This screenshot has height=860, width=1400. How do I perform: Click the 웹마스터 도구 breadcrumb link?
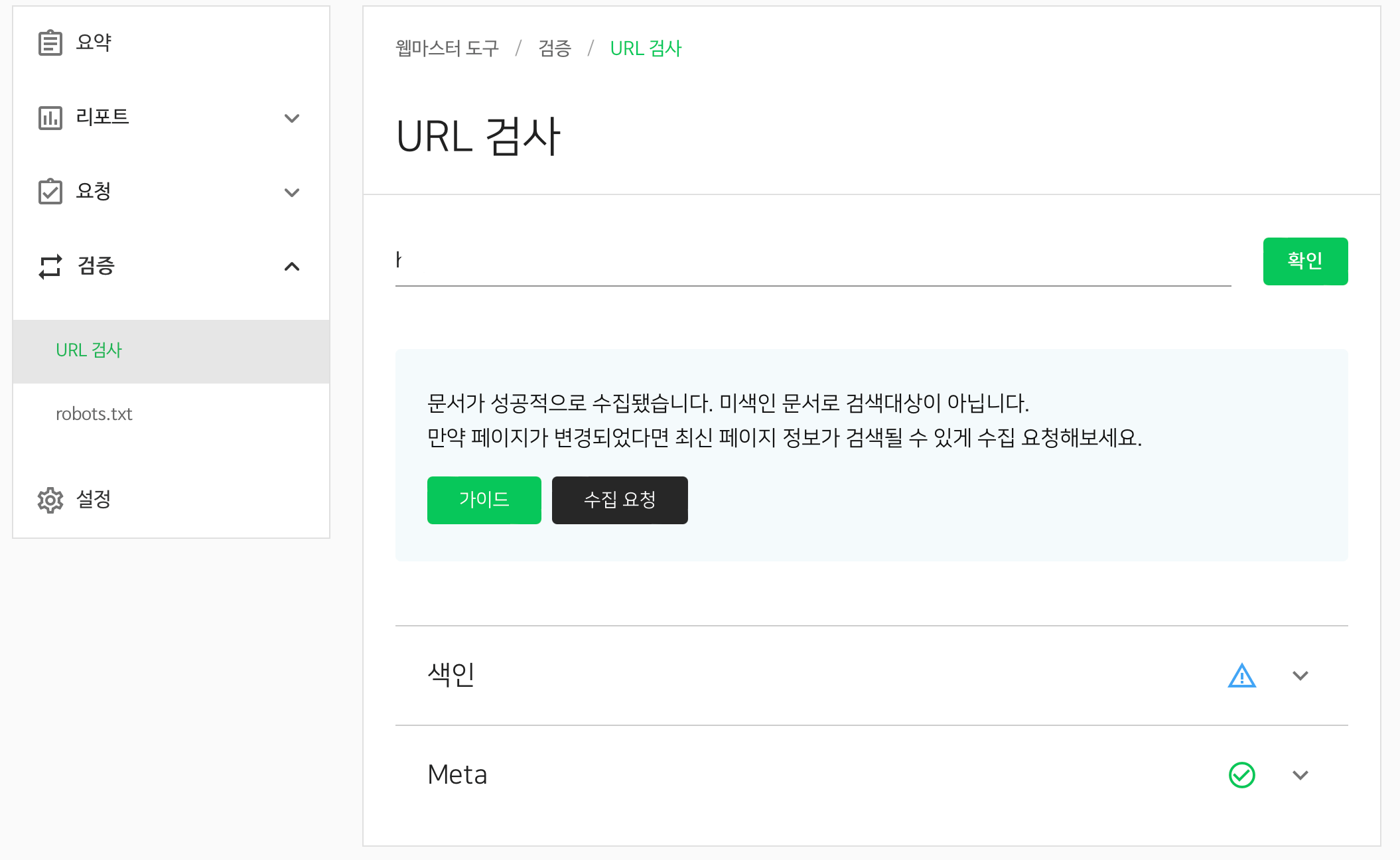(447, 48)
